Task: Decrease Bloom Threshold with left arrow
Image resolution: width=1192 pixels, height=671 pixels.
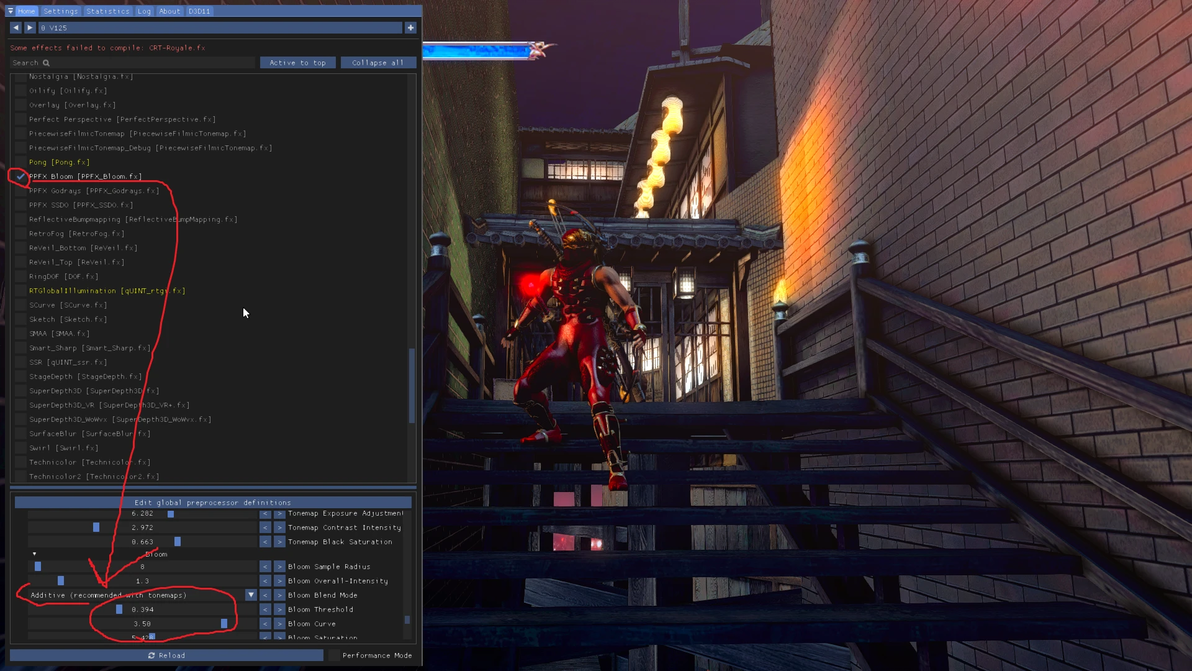Action: (265, 609)
